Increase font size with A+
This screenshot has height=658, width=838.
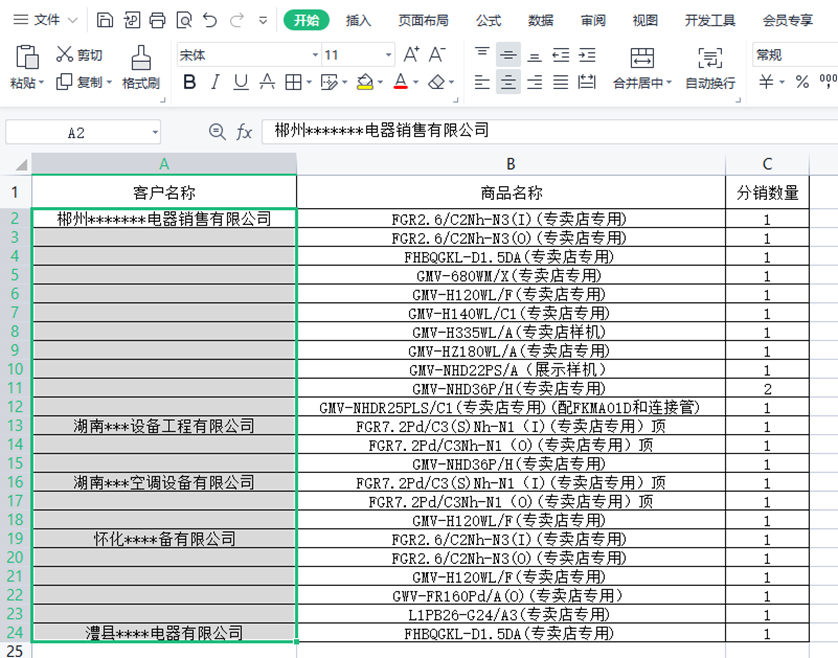tap(411, 55)
